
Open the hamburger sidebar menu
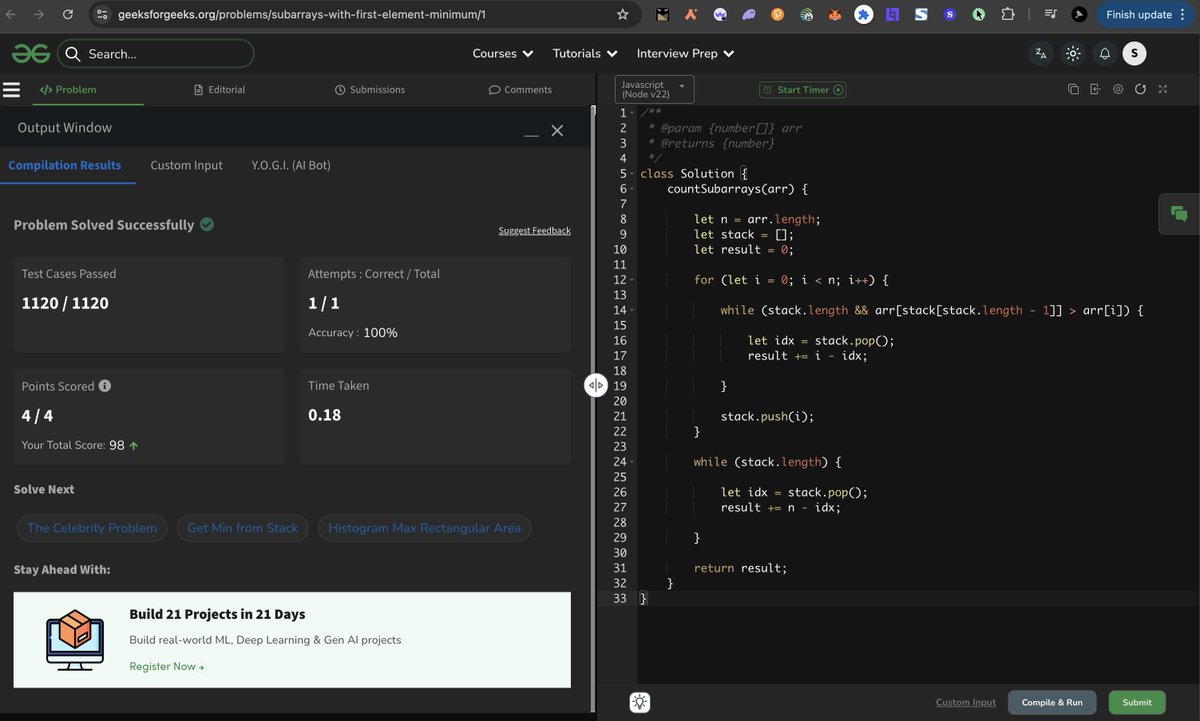pyautogui.click(x=12, y=90)
